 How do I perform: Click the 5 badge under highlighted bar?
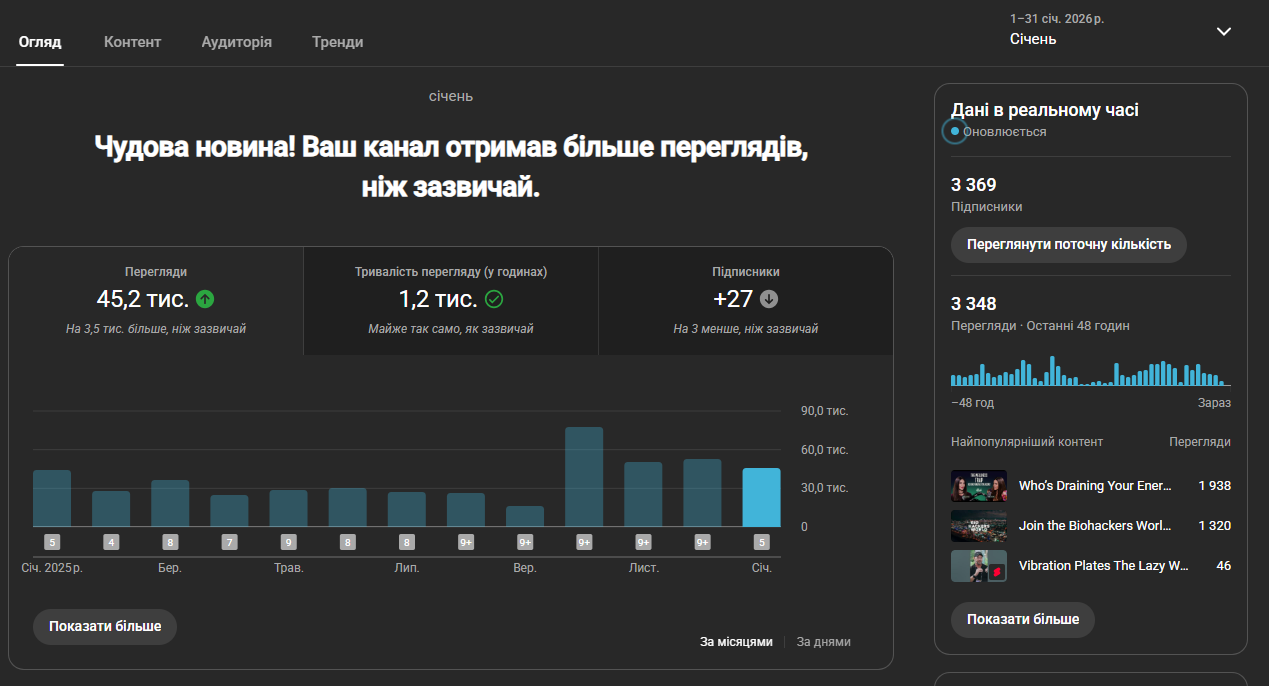762,543
